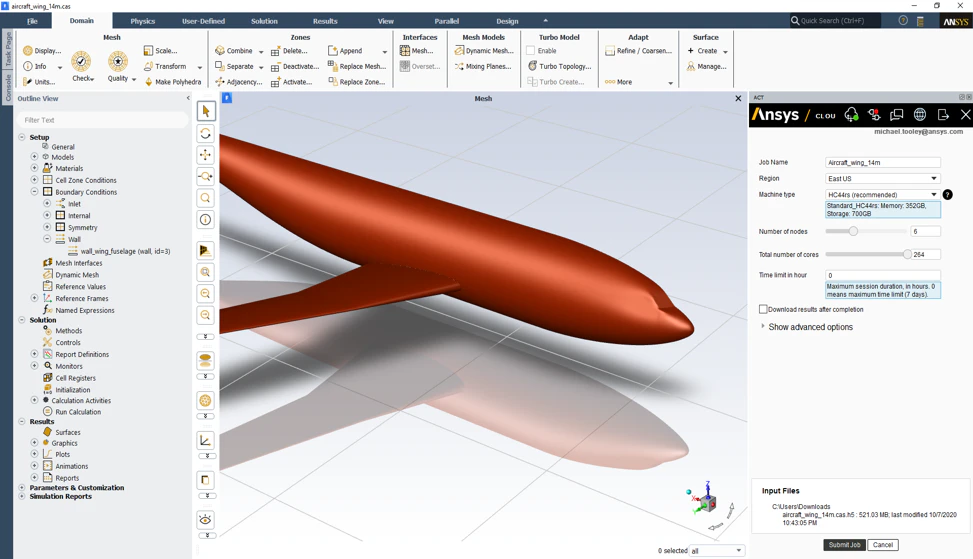Open the Task Page side tab
This screenshot has width=973, height=559.
(x=7, y=50)
